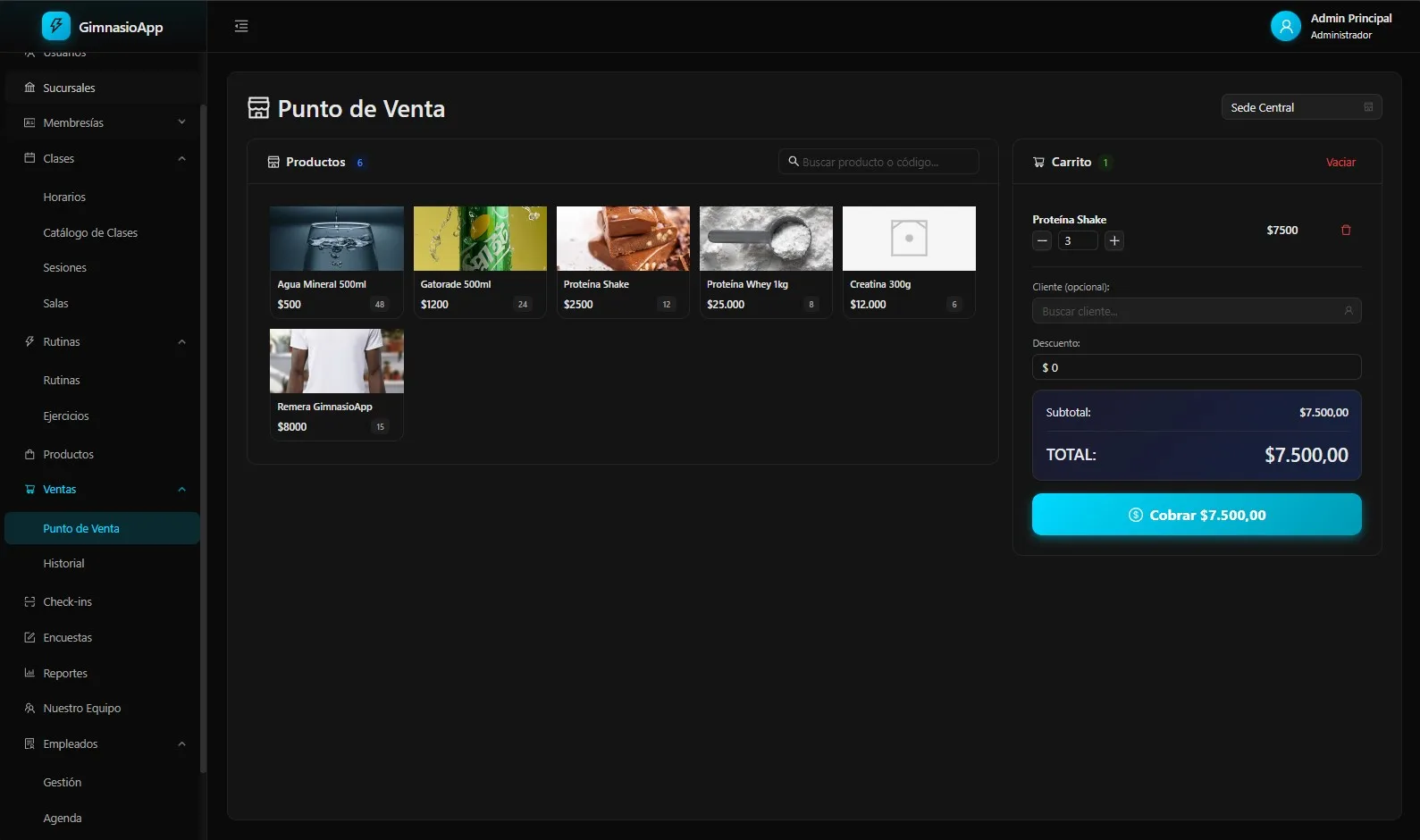Increase Proteína Shake quantity with plus button

pos(1113,240)
